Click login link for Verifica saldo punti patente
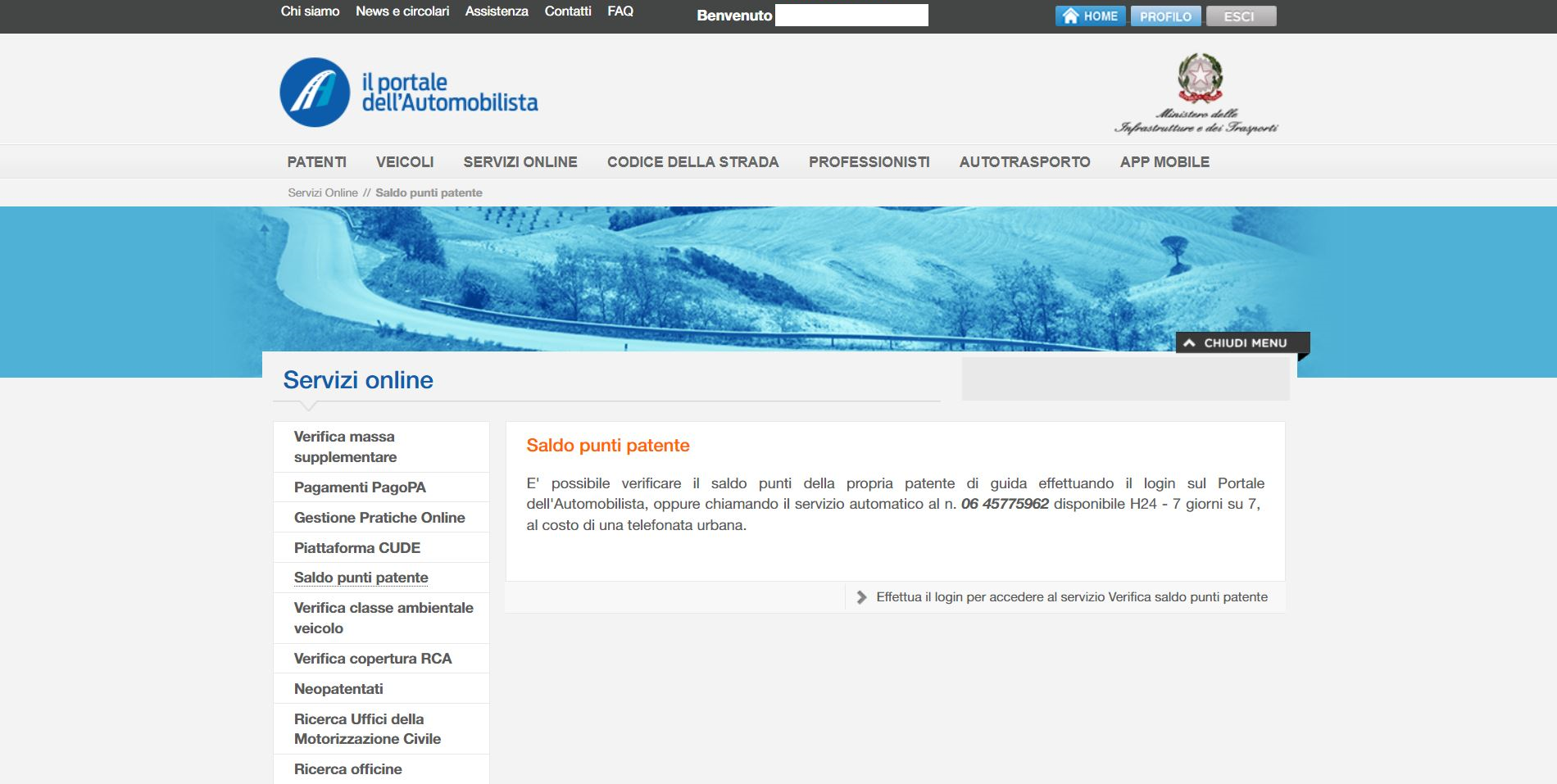 [1071, 597]
